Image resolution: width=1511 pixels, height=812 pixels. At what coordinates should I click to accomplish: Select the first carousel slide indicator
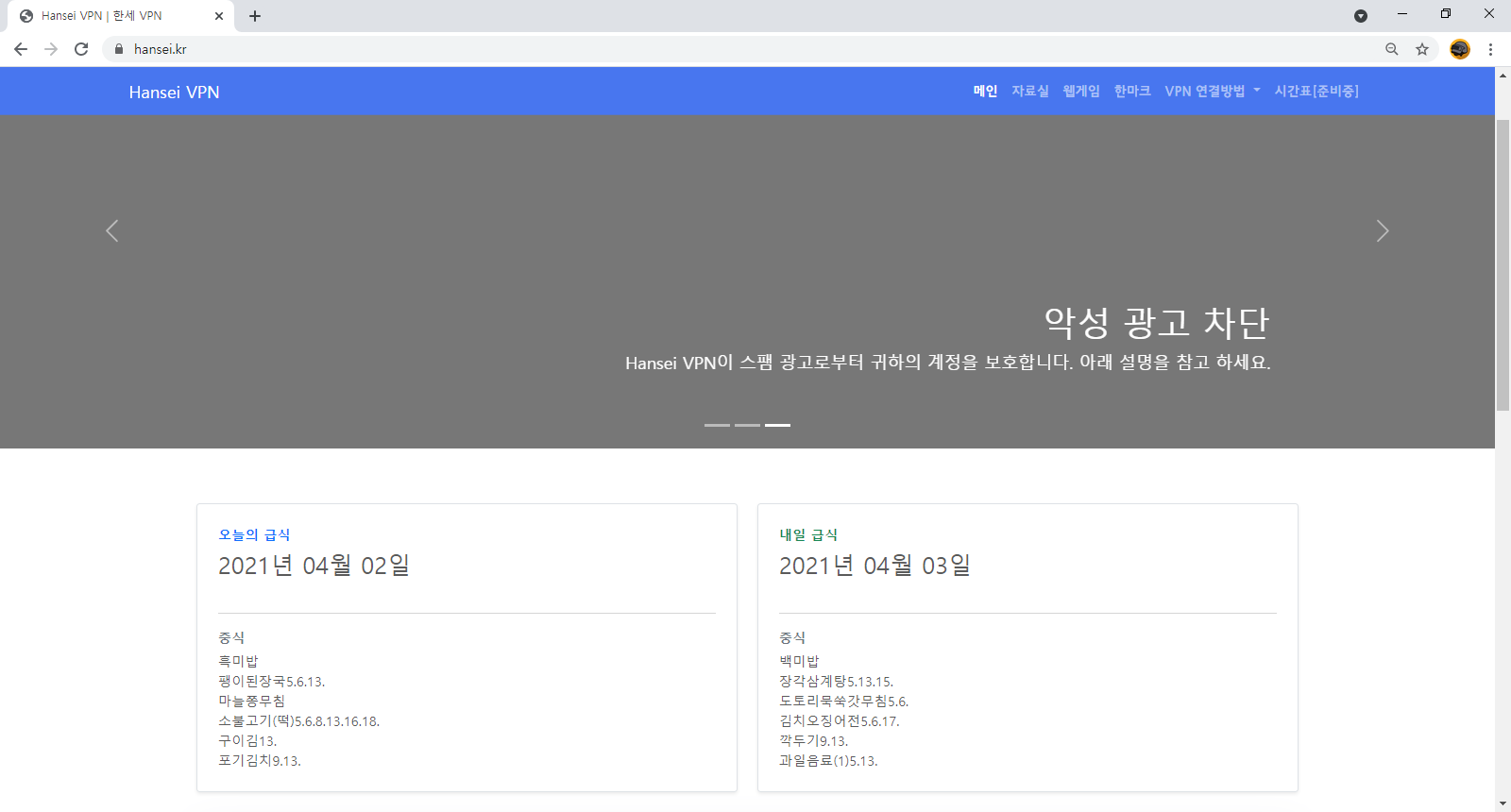[717, 426]
